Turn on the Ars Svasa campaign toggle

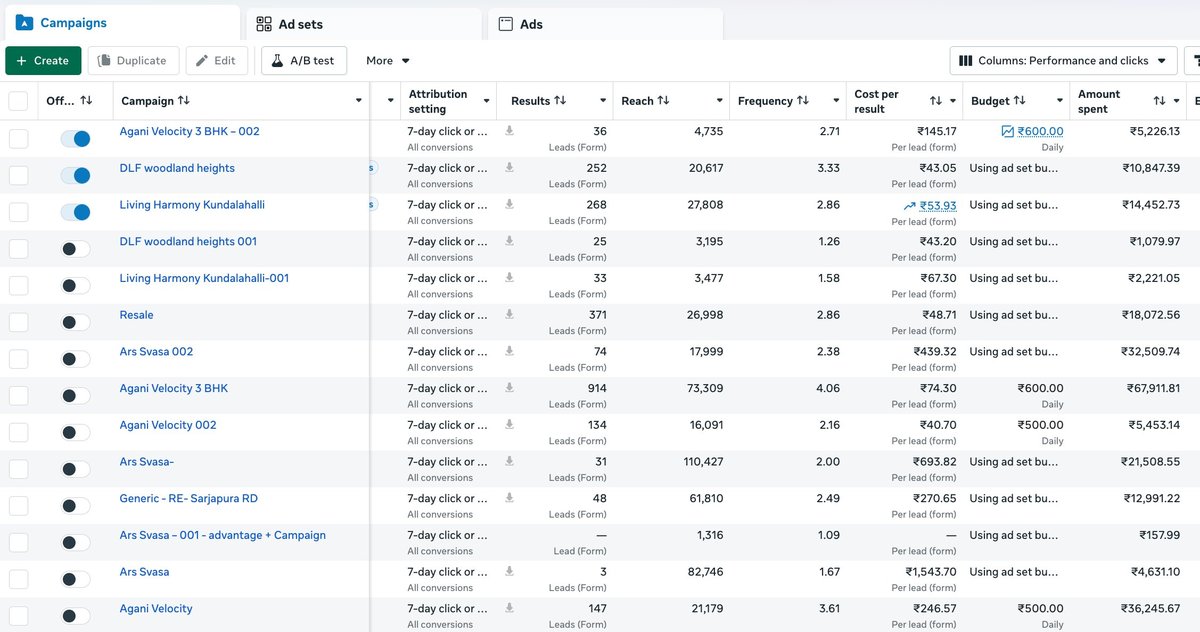[75, 580]
